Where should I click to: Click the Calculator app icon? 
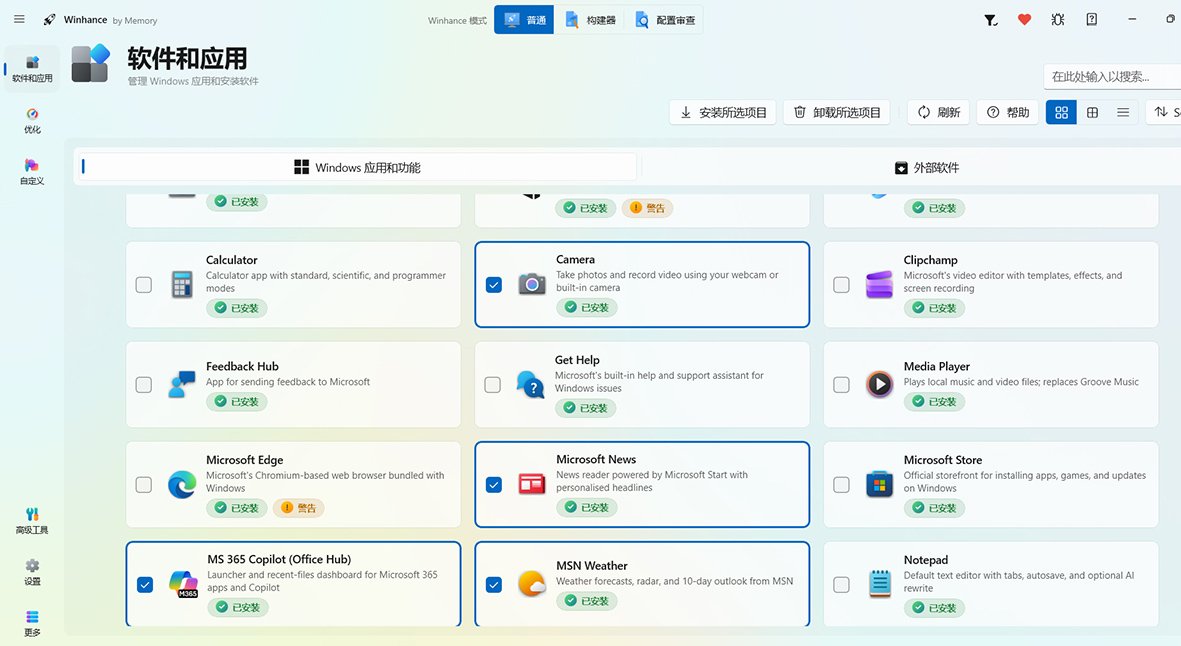point(182,285)
